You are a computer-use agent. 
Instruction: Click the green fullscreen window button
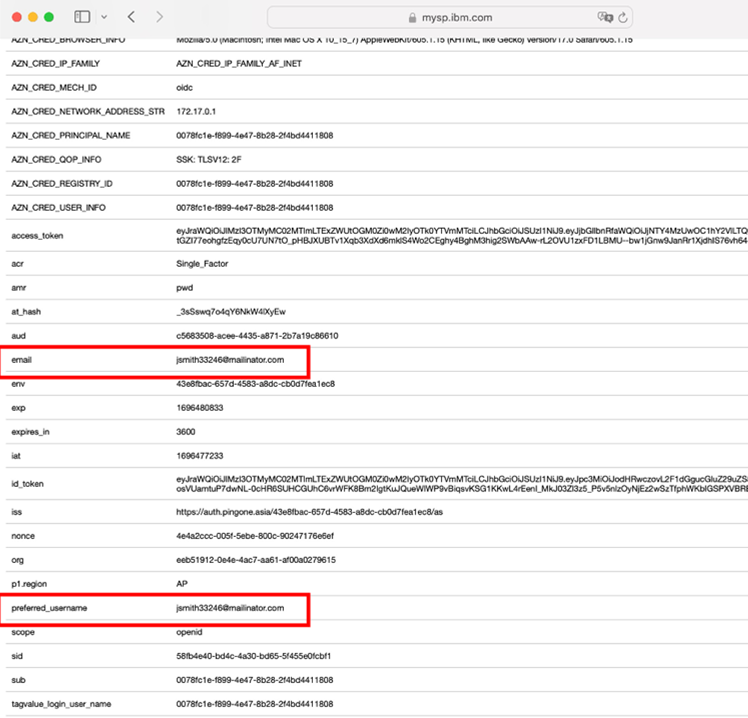pos(49,17)
